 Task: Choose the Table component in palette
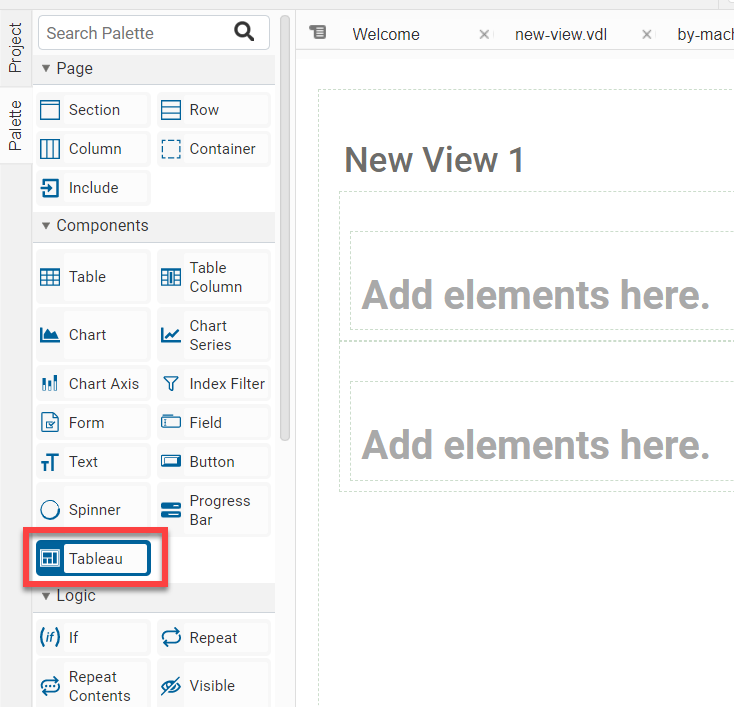93,277
